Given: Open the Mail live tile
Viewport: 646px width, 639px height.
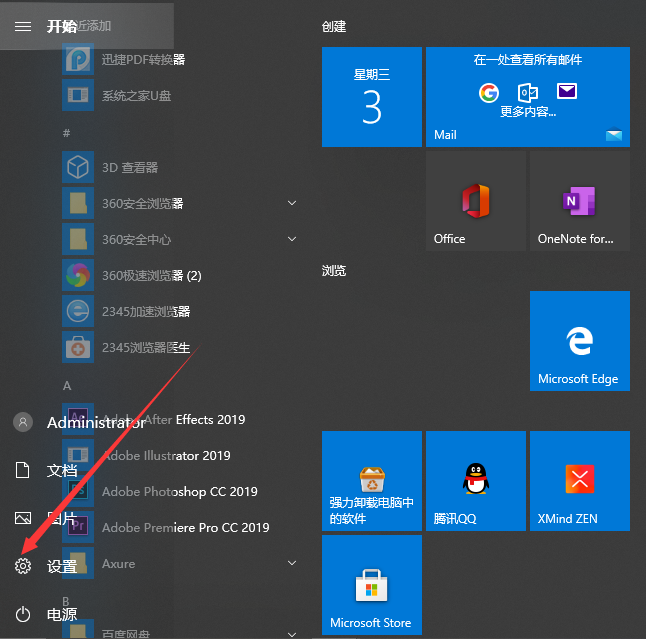Looking at the screenshot, I should pyautogui.click(x=528, y=97).
